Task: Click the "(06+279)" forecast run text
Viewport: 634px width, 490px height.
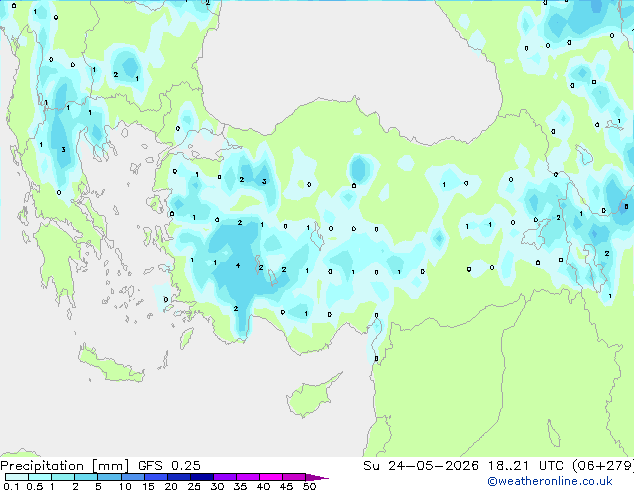Action: 603,466
